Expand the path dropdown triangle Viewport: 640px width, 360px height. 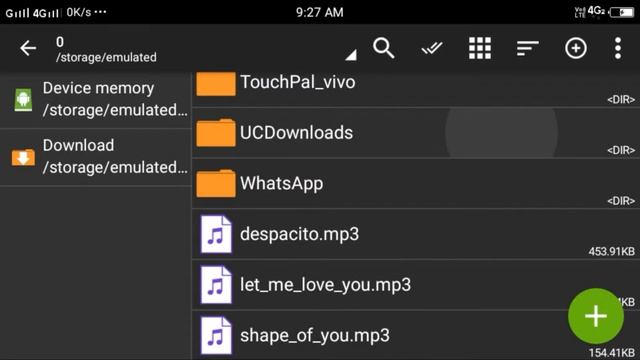(351, 55)
